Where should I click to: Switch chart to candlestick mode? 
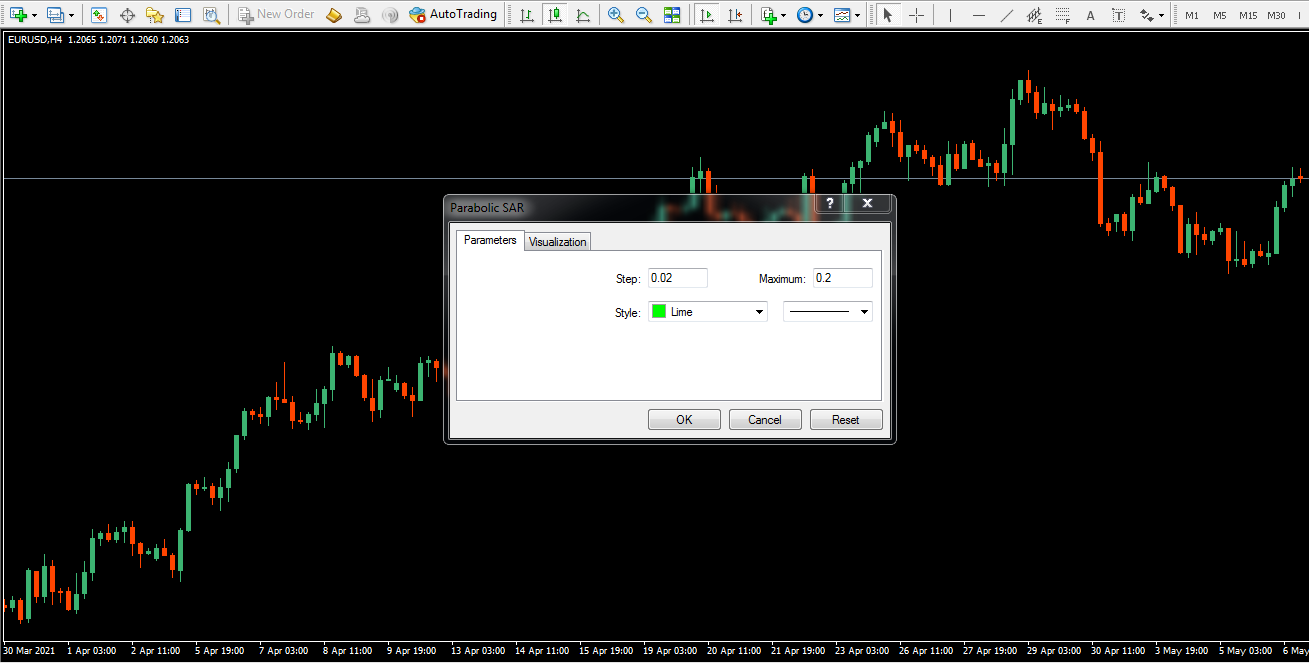[x=554, y=15]
